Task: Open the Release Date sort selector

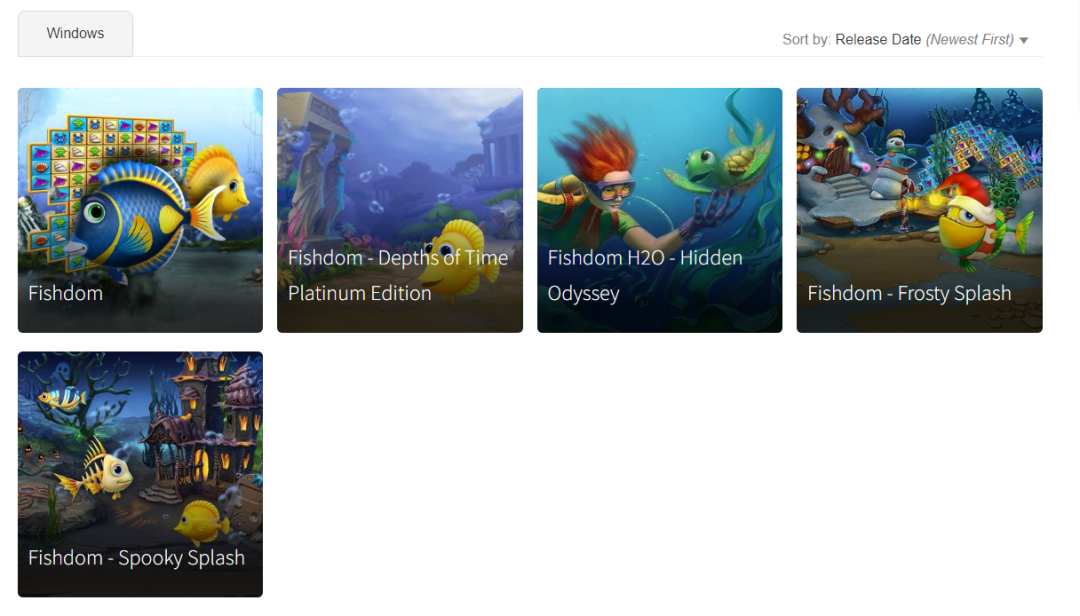Action: pos(878,39)
